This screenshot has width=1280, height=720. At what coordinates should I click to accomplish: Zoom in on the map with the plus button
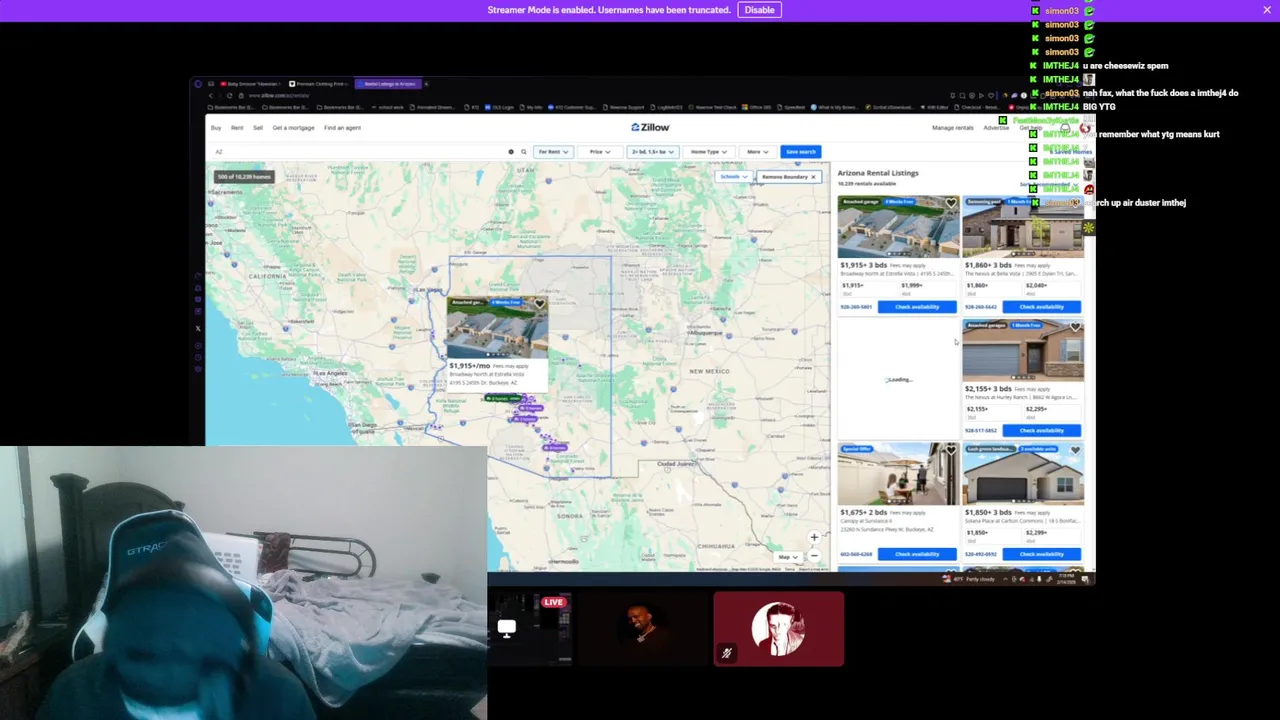tap(814, 537)
